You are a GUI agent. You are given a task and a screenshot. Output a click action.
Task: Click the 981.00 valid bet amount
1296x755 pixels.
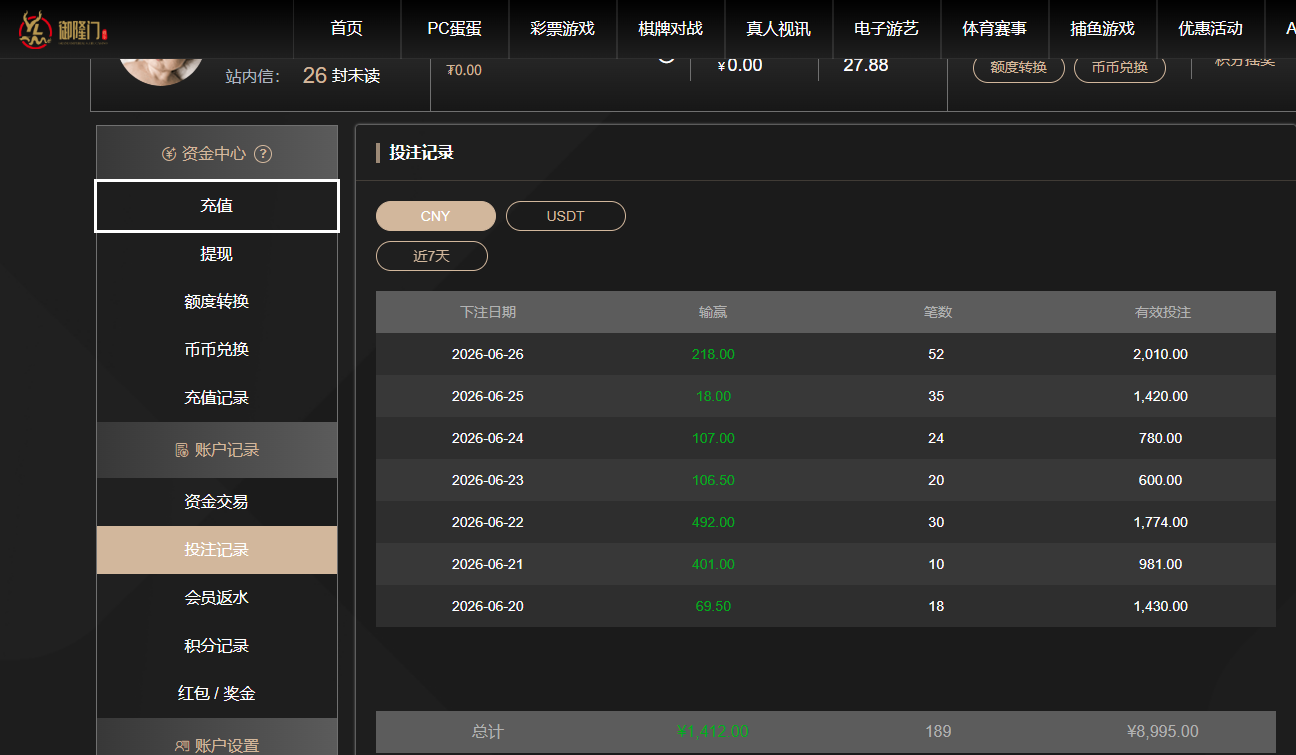coord(1160,564)
